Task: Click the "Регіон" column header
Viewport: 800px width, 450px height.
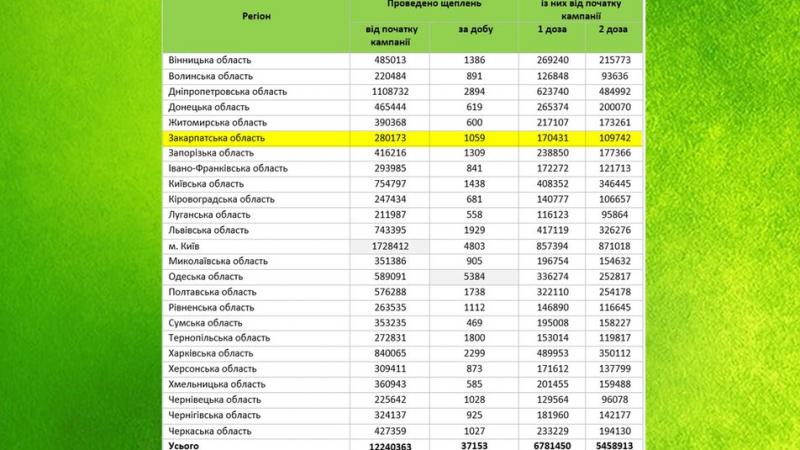Action: 255,17
